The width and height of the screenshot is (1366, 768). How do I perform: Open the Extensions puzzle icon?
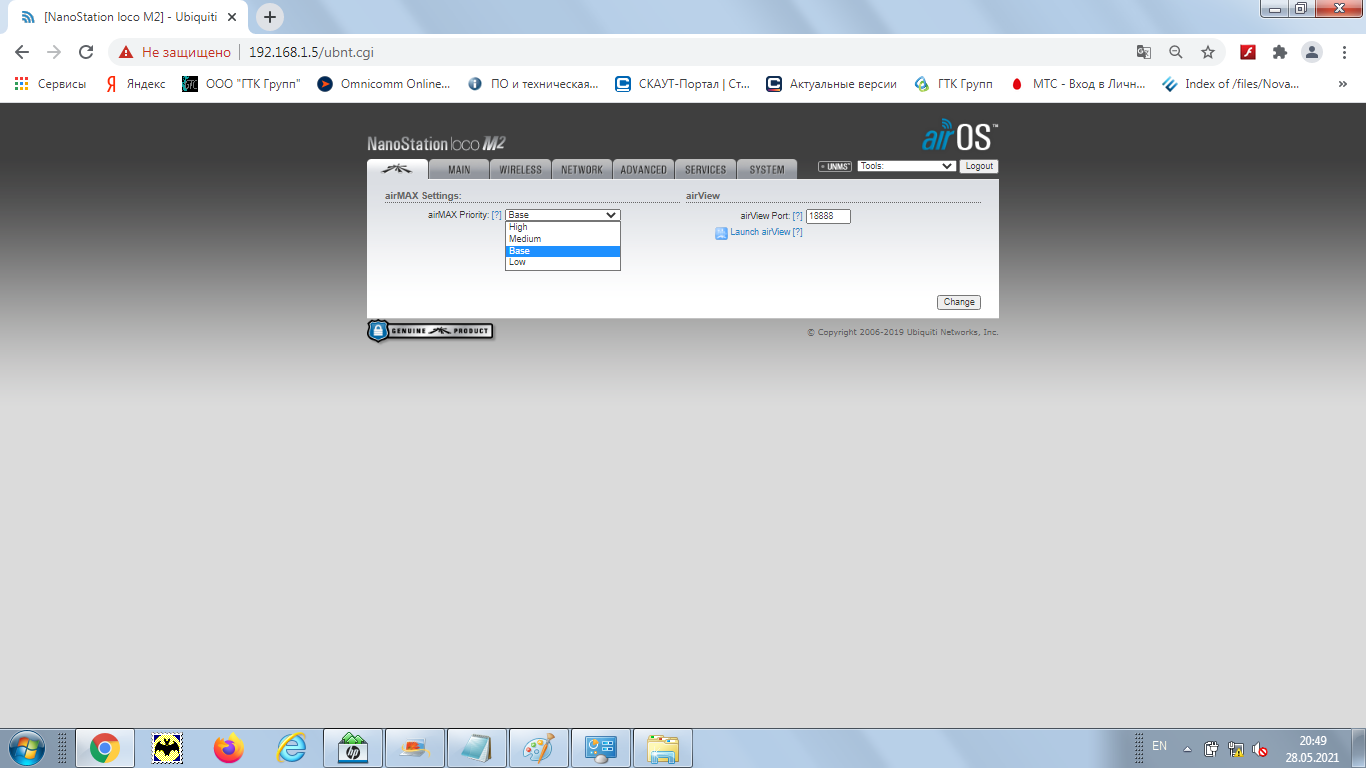(1280, 52)
